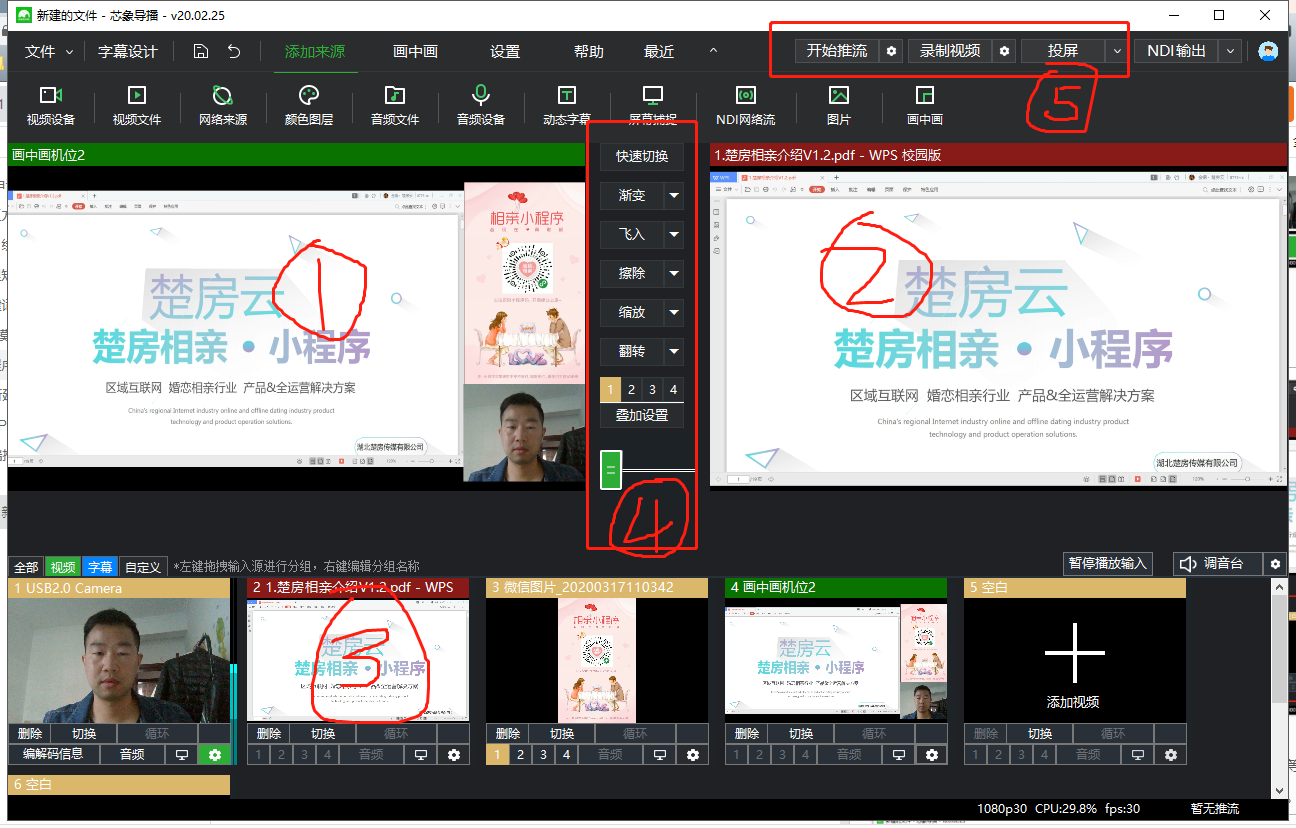Expand the 翻转 transition dropdown arrow
Viewport: 1296px width, 828px height.
[x=674, y=351]
